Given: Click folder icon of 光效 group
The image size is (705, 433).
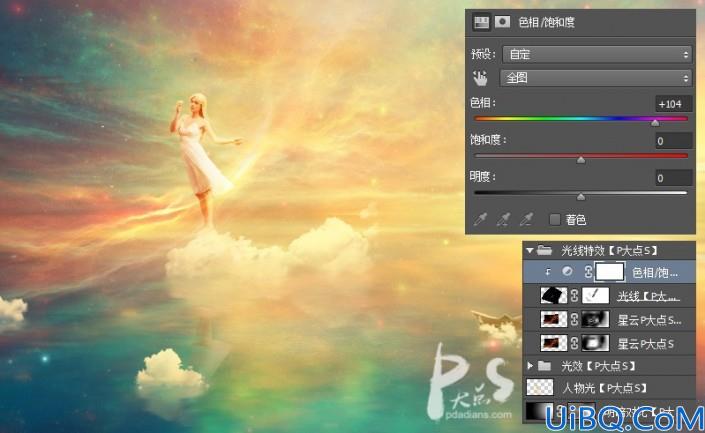Looking at the screenshot, I should point(544,366).
